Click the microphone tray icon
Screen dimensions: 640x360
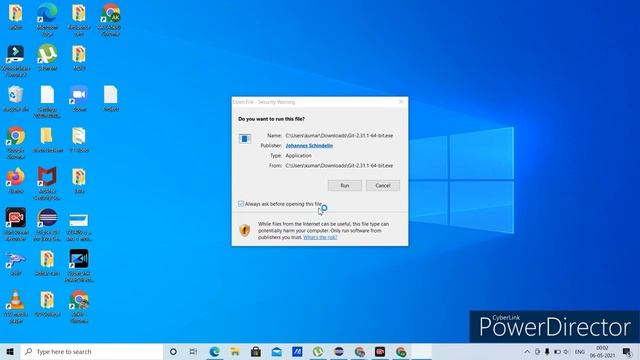547,351
